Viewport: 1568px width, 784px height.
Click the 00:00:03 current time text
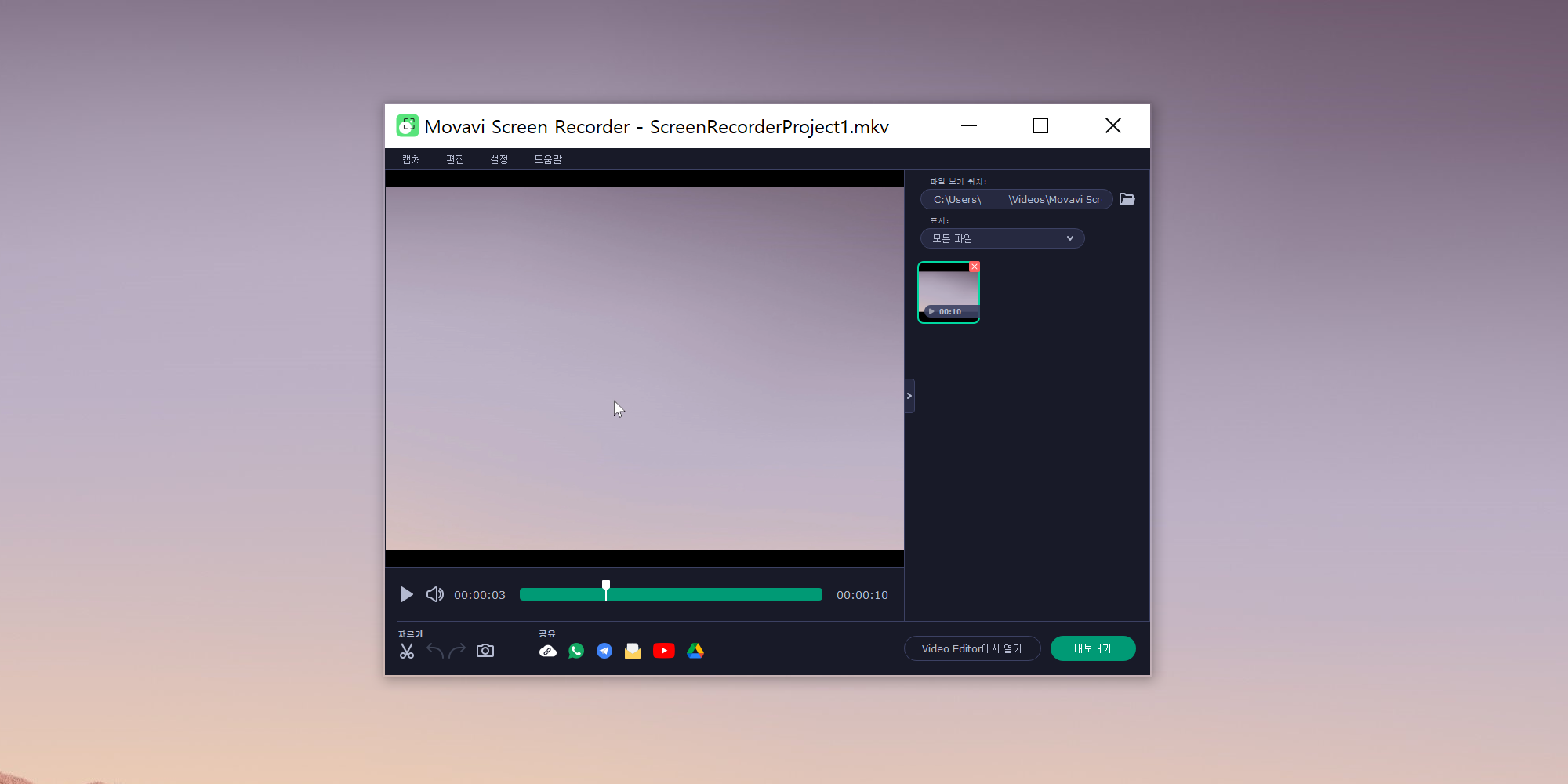click(480, 595)
